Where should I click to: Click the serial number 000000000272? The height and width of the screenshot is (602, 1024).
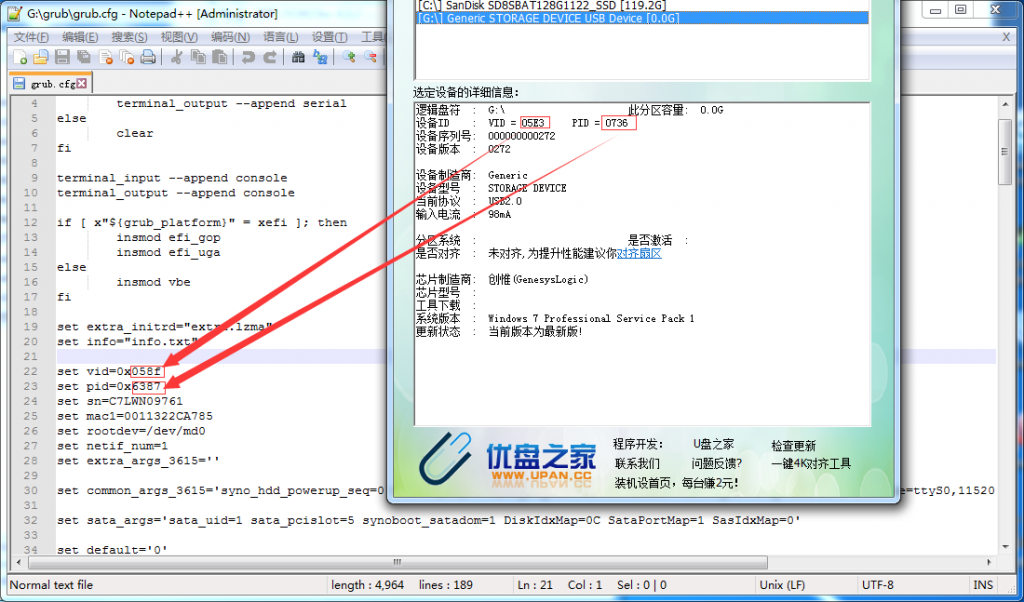coord(522,136)
